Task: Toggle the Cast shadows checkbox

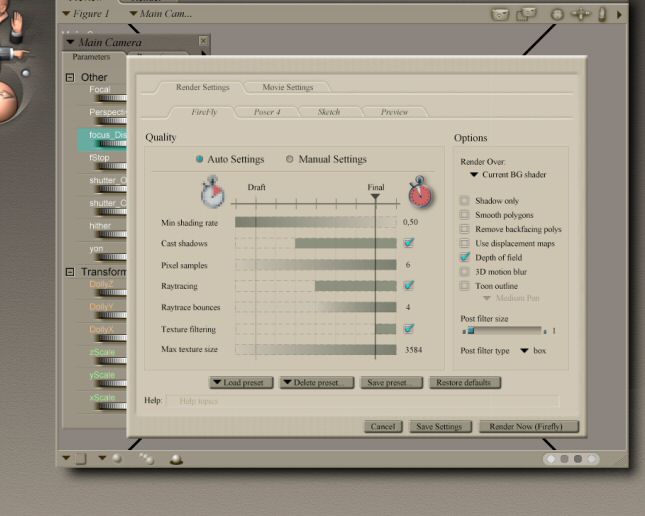Action: (409, 243)
